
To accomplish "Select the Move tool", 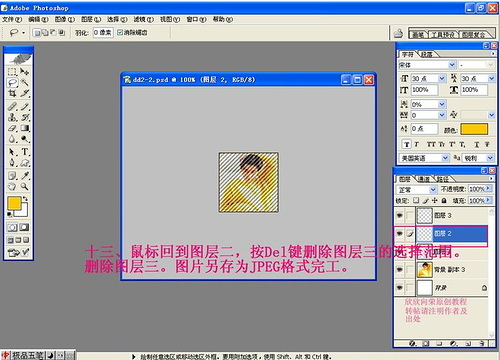I will [25, 71].
